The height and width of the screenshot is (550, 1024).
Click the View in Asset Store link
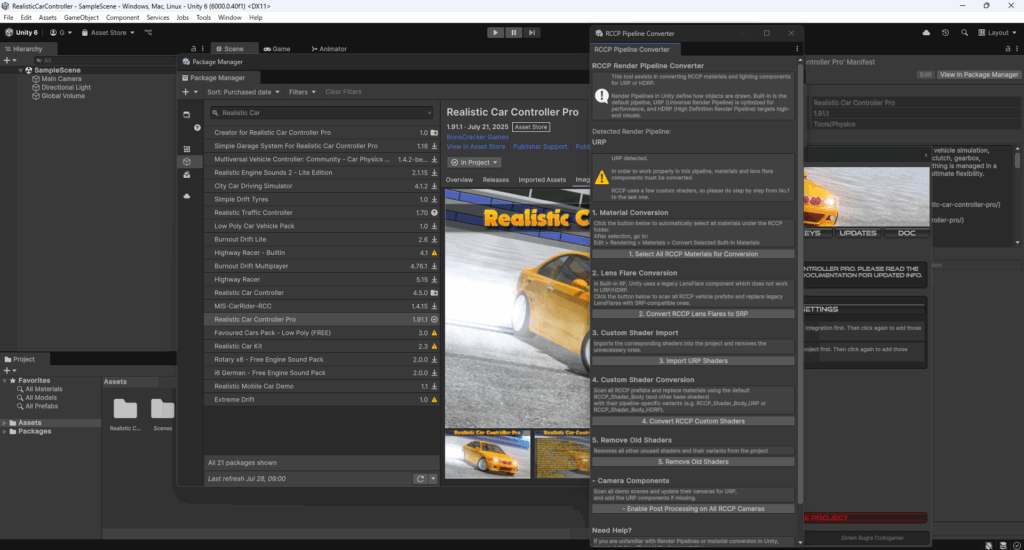(476, 147)
